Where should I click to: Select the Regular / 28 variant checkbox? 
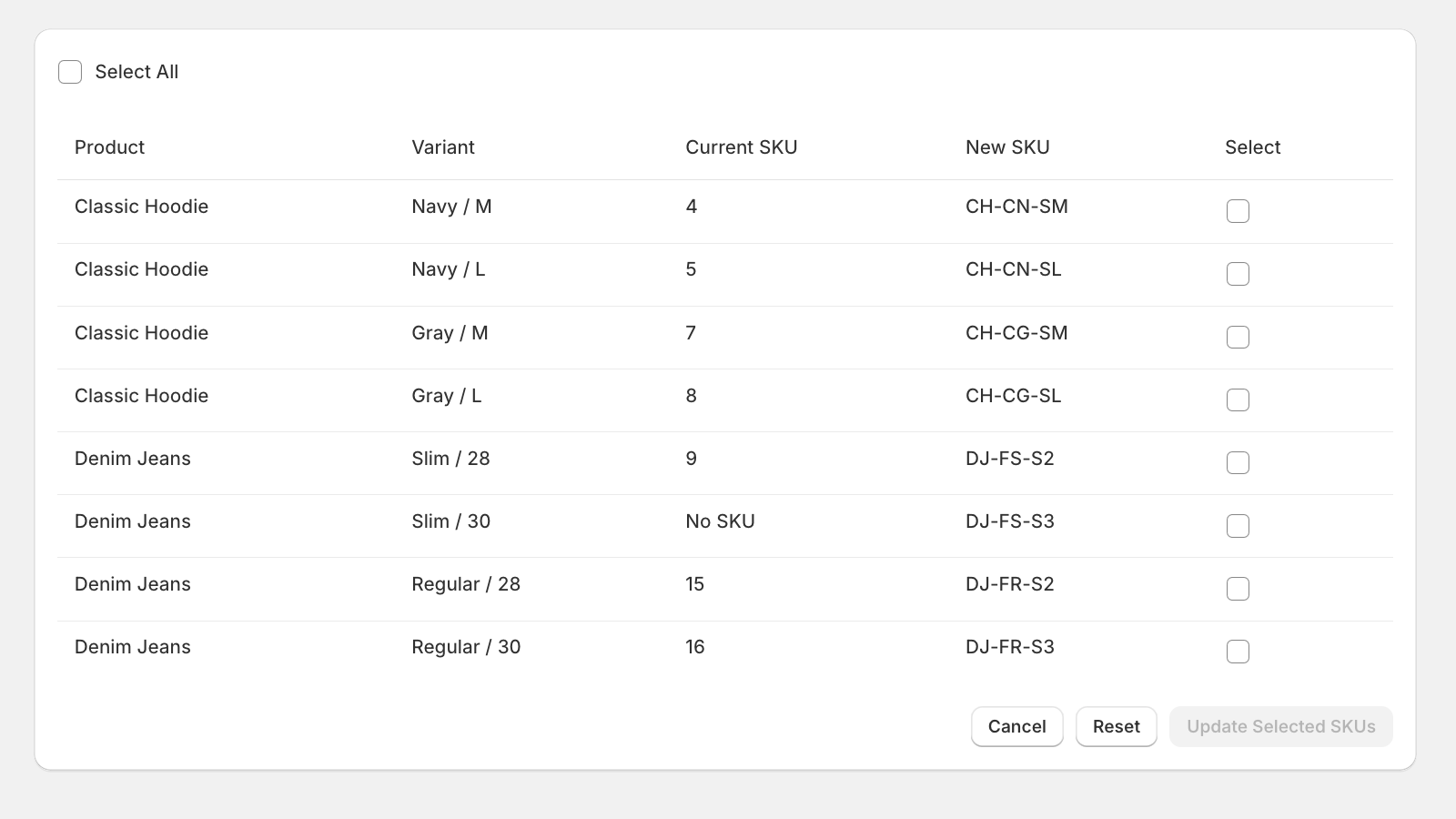tap(1238, 589)
